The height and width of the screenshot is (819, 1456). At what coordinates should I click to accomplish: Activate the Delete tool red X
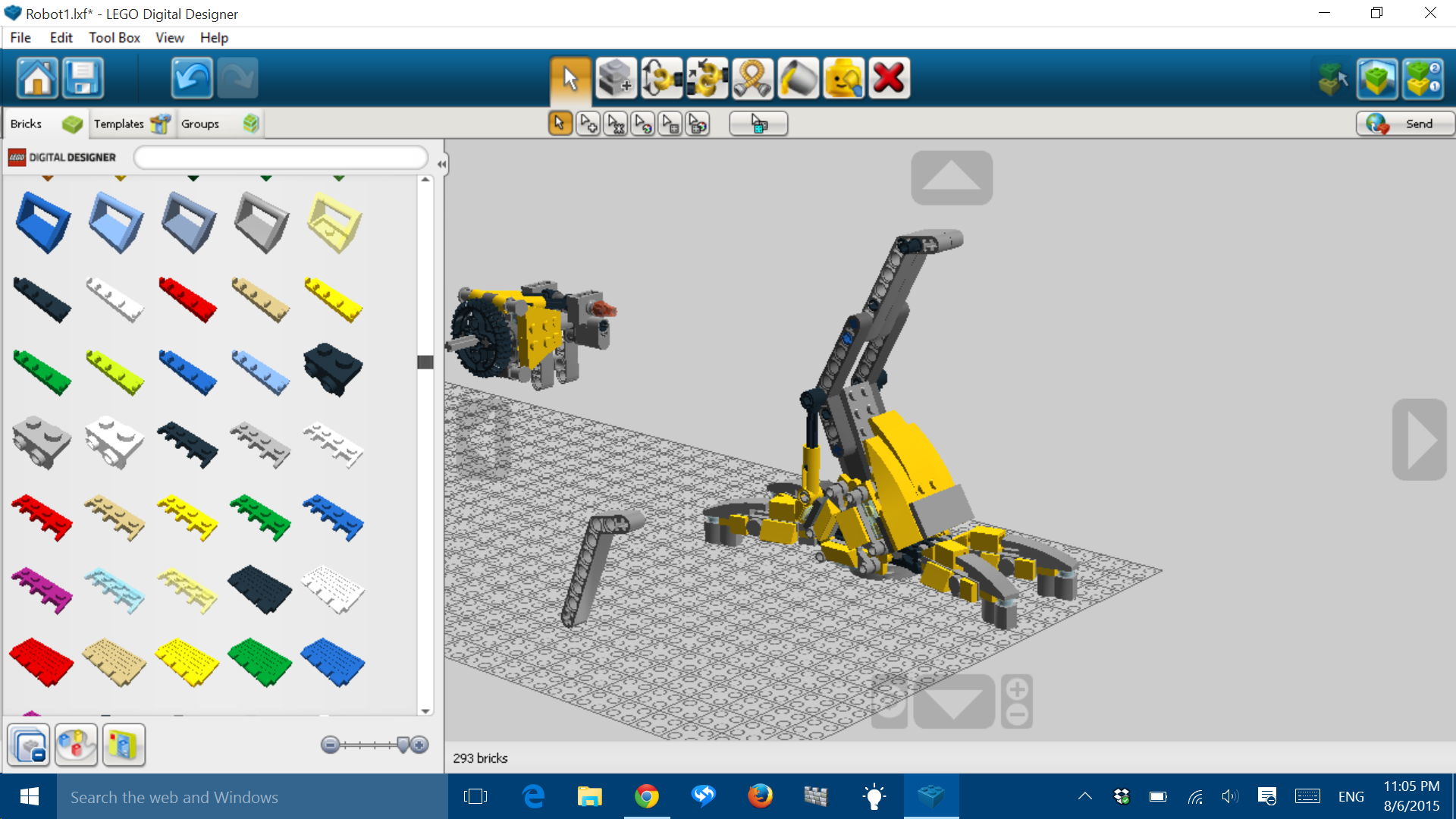(x=889, y=77)
